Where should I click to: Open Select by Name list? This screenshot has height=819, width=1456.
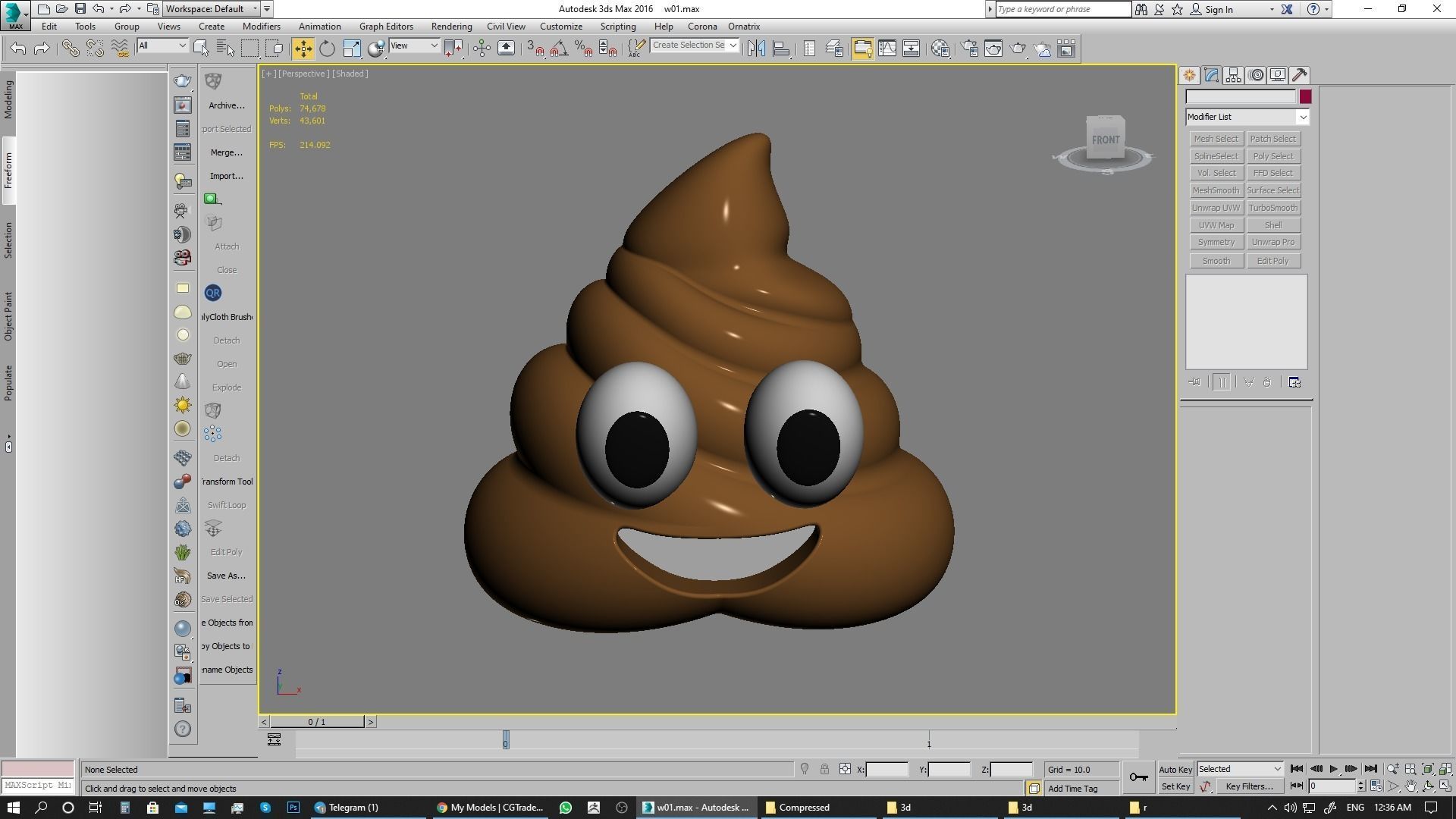(225, 49)
